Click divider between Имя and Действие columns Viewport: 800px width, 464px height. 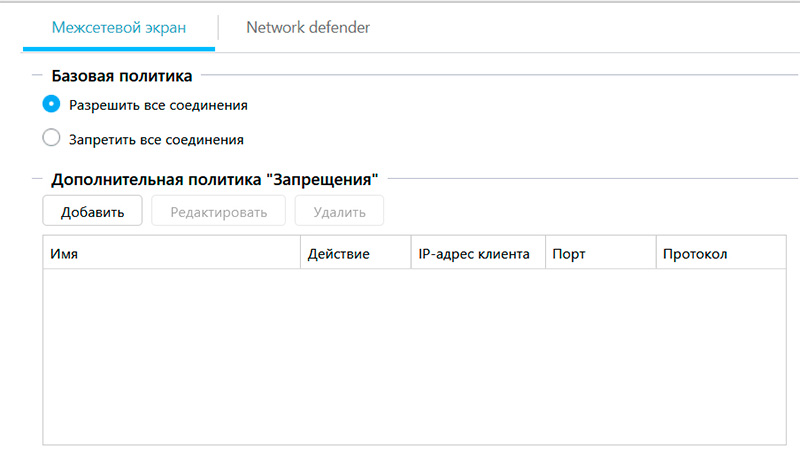(x=301, y=254)
